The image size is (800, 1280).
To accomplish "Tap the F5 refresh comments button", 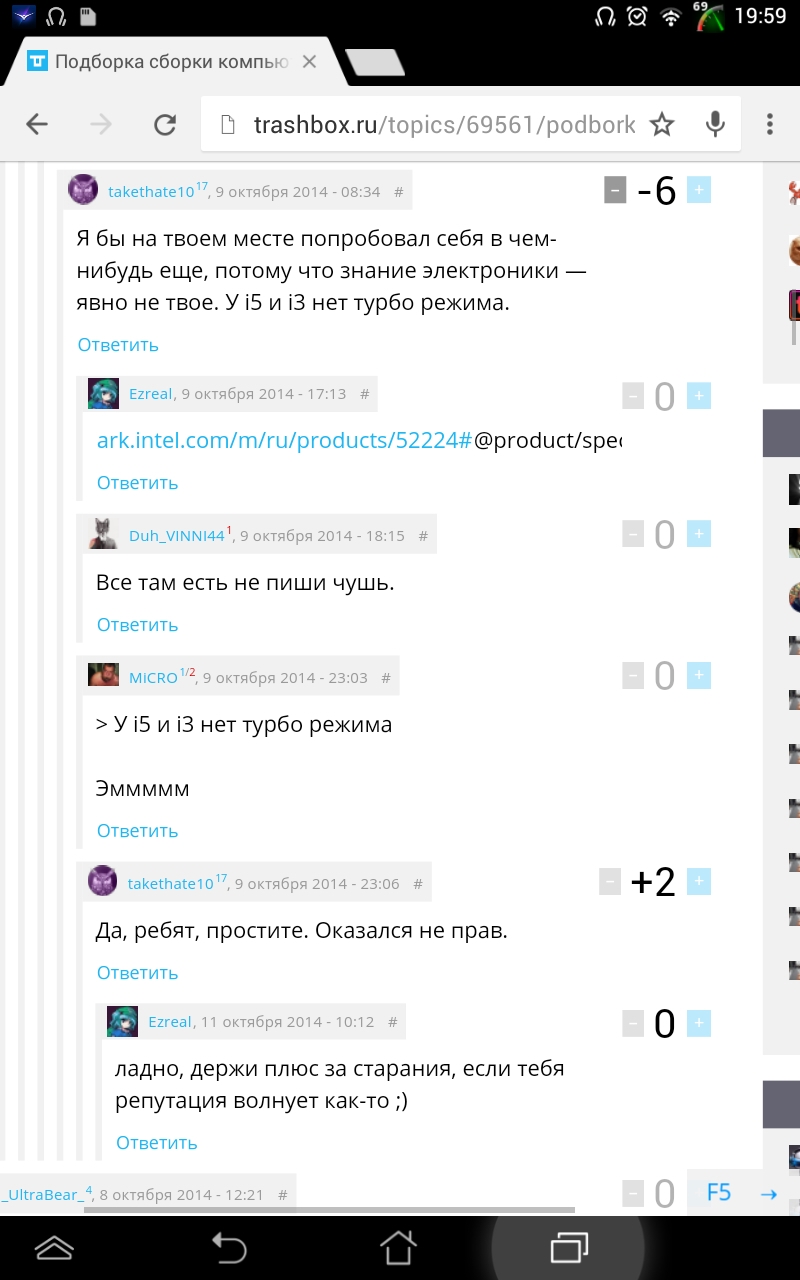I will point(719,1192).
